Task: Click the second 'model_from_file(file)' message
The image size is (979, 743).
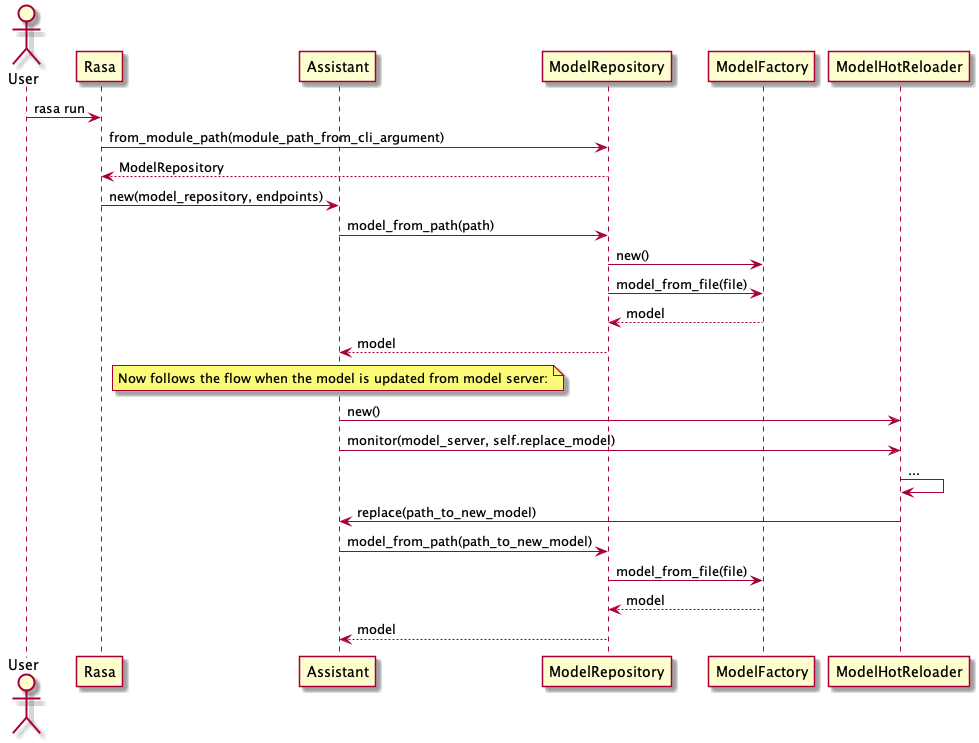Action: [681, 571]
